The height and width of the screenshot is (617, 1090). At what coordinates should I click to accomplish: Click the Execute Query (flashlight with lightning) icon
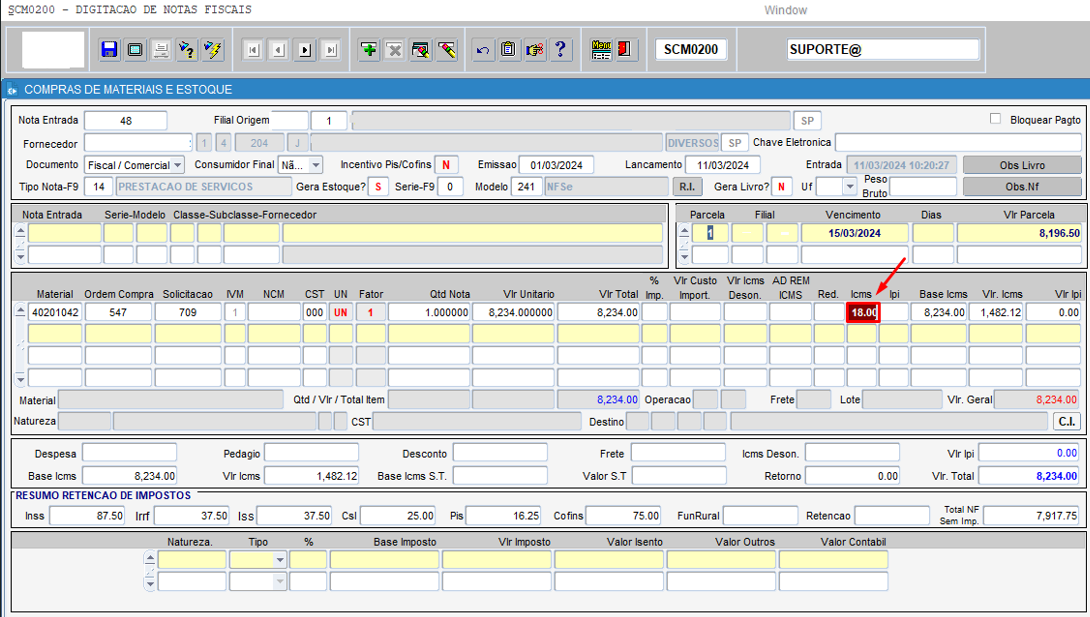coord(213,49)
